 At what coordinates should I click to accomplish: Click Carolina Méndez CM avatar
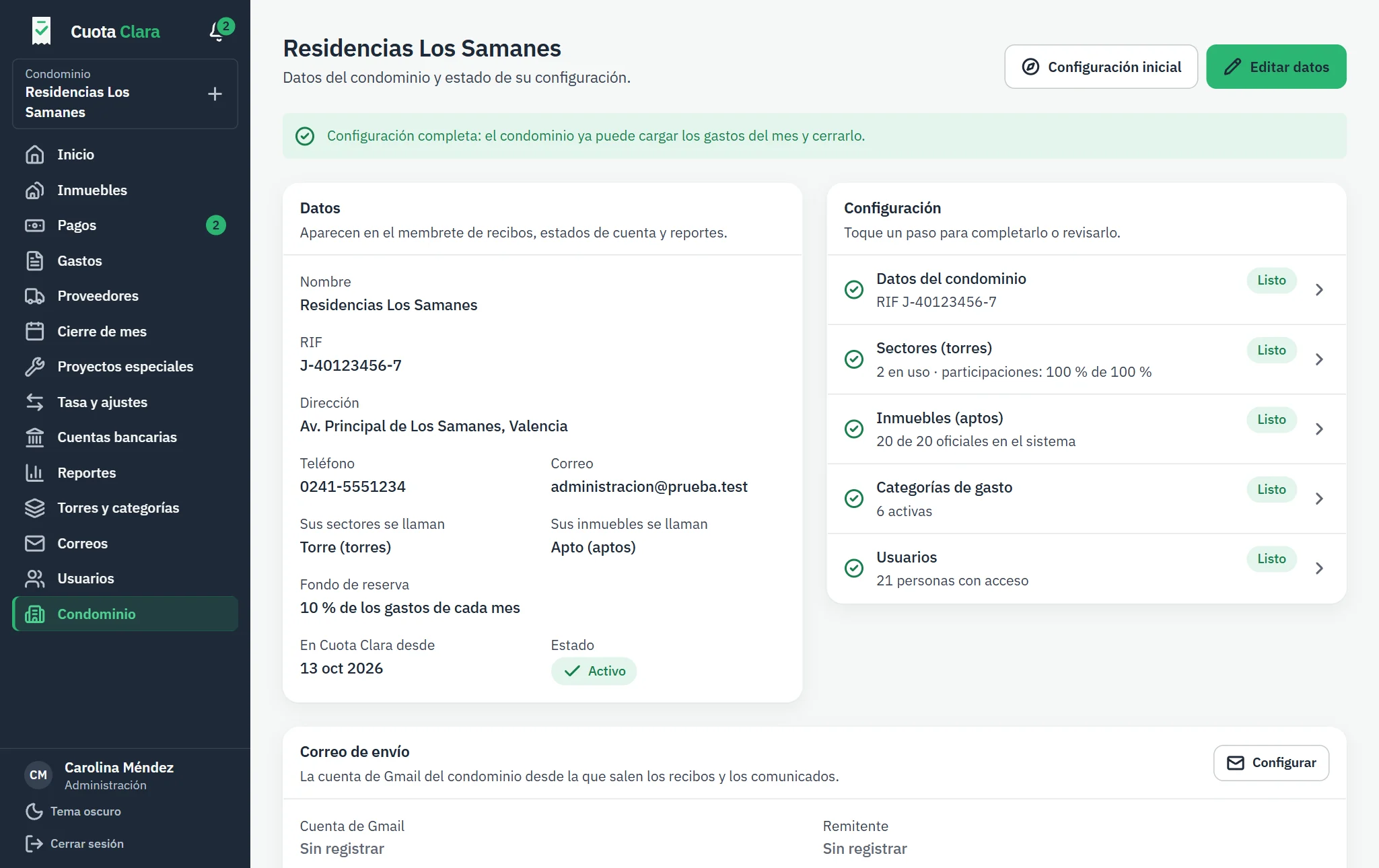click(38, 775)
